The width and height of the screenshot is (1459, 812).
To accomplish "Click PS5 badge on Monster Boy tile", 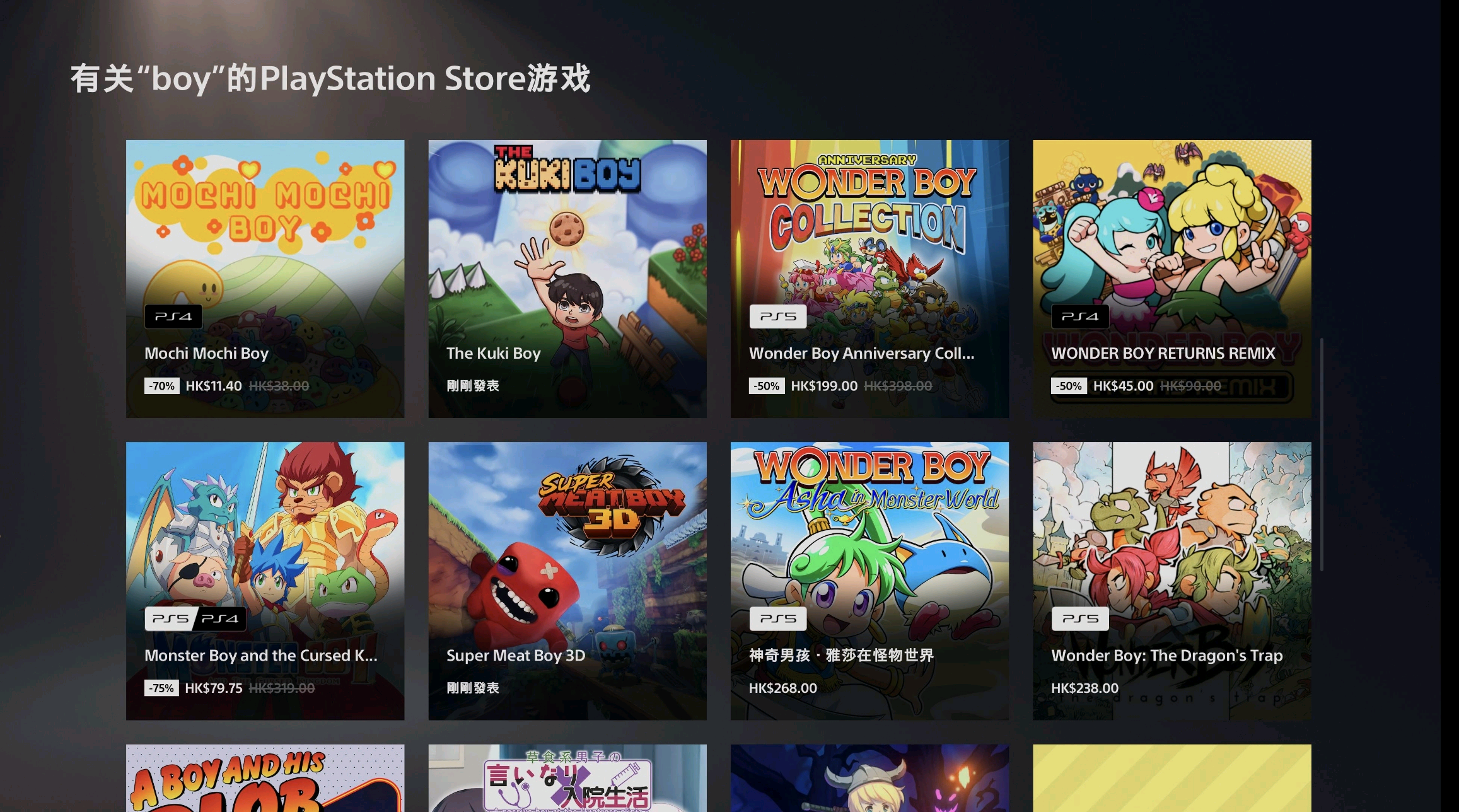I will click(171, 619).
